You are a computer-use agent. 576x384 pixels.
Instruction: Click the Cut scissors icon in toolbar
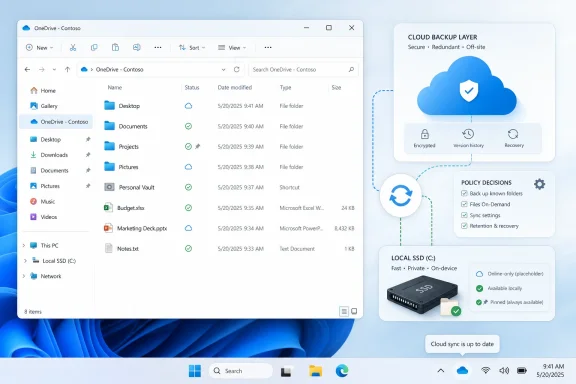point(73,47)
